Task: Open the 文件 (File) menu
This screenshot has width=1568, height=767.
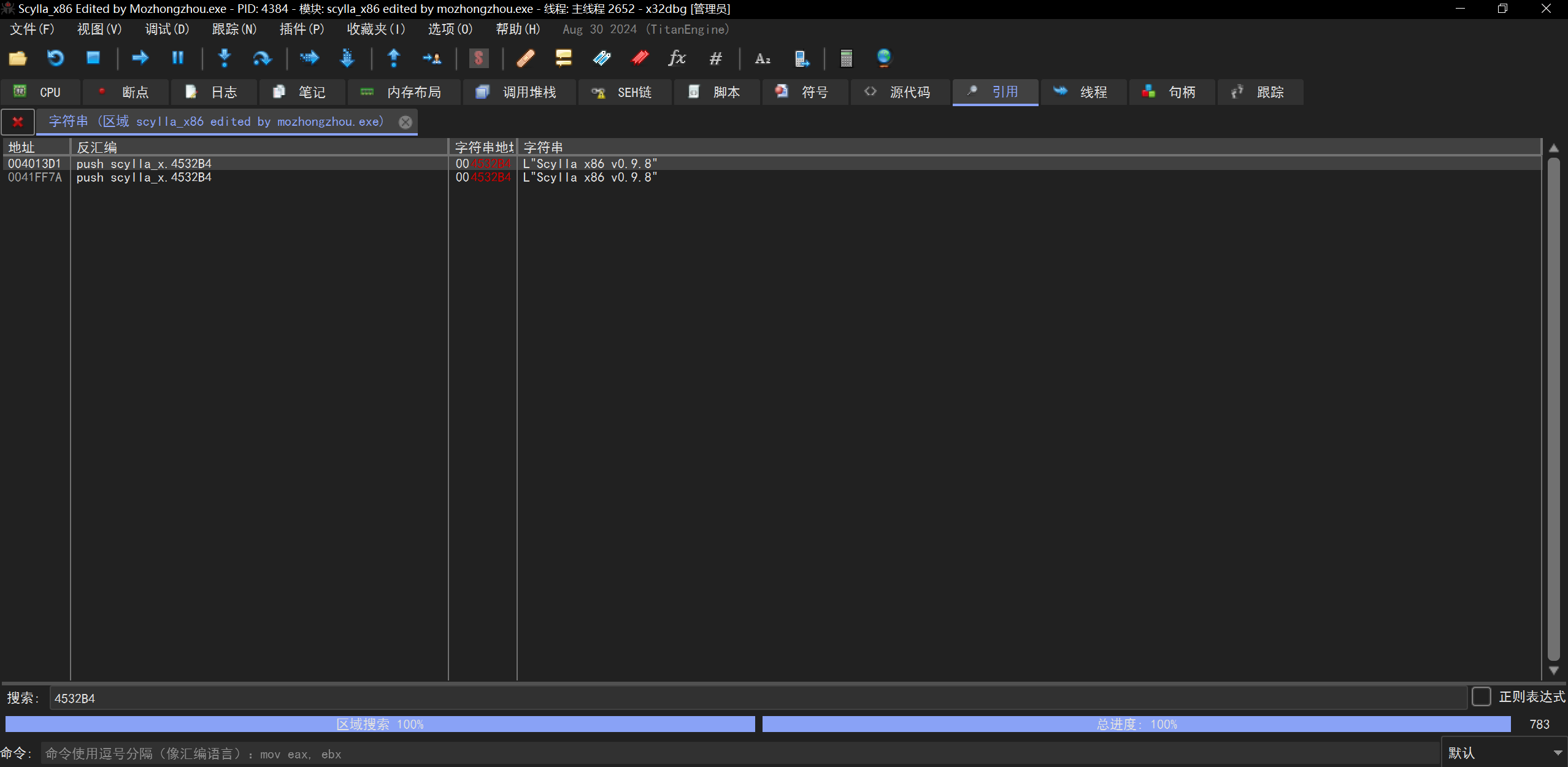Action: coord(33,29)
